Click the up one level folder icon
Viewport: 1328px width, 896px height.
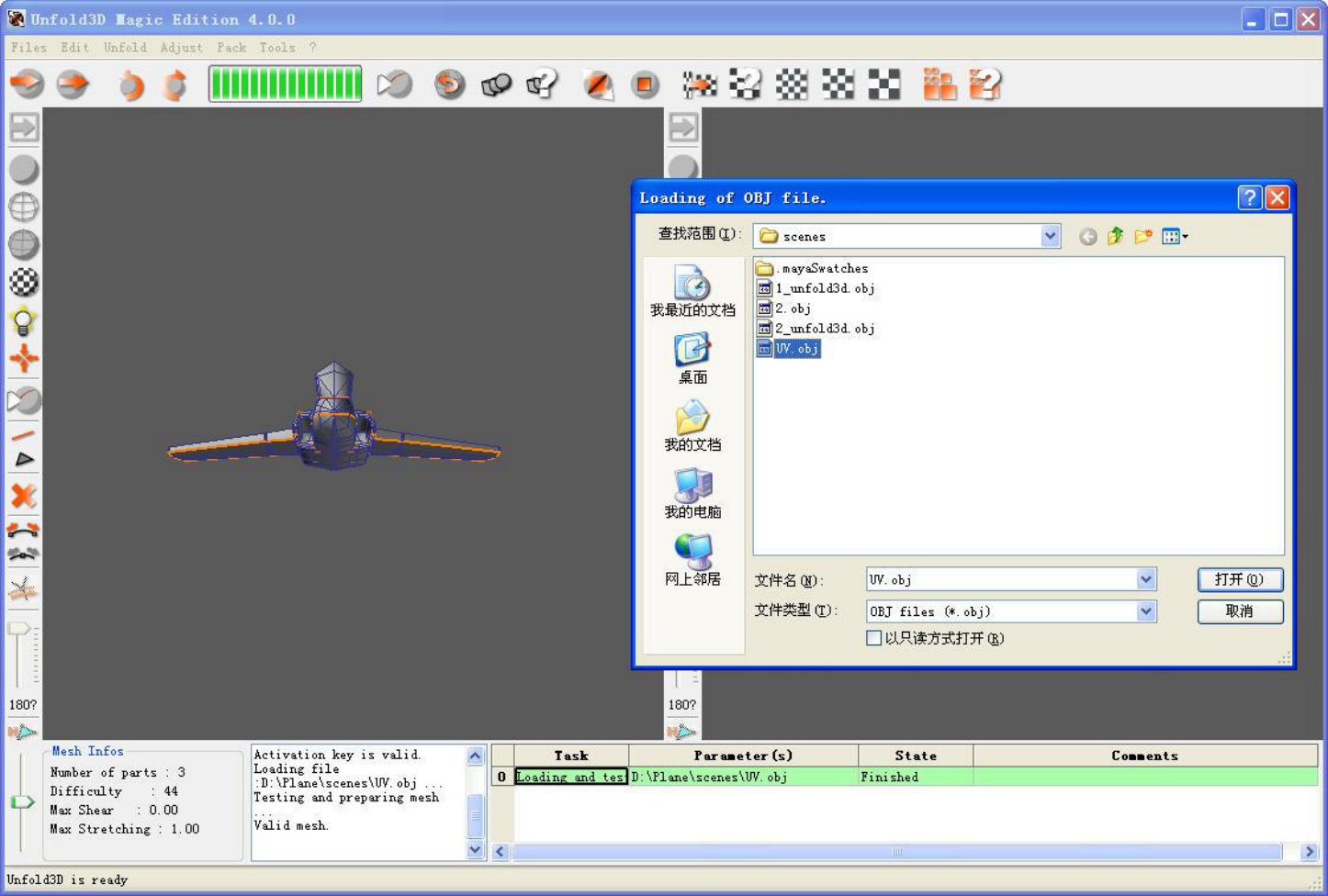(1115, 237)
